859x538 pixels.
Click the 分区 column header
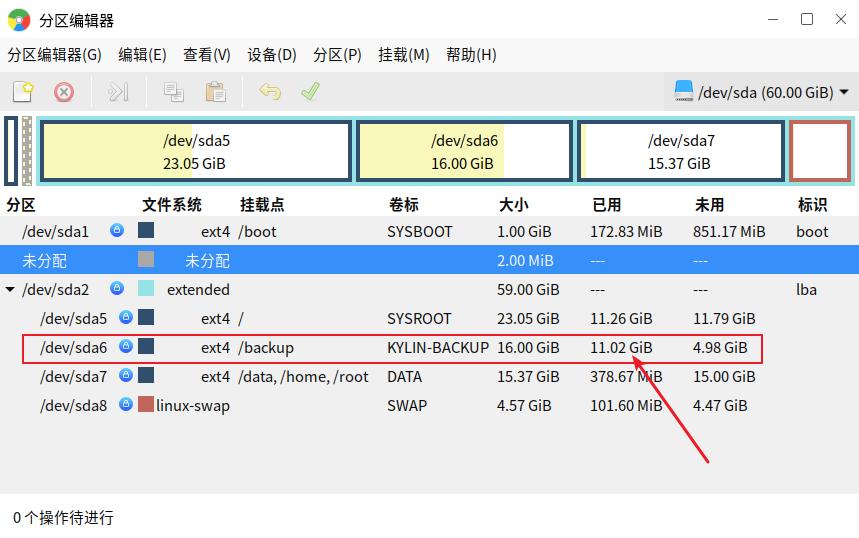21,205
